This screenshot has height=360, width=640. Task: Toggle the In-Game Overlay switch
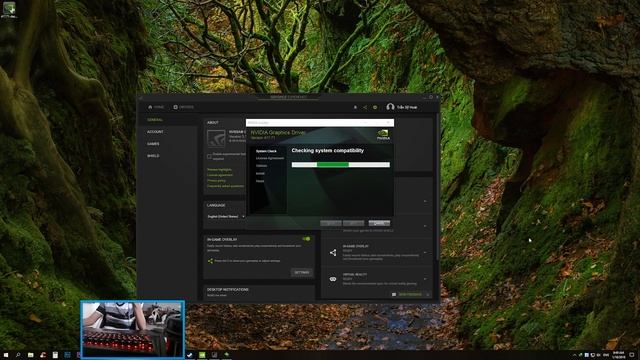[307, 239]
